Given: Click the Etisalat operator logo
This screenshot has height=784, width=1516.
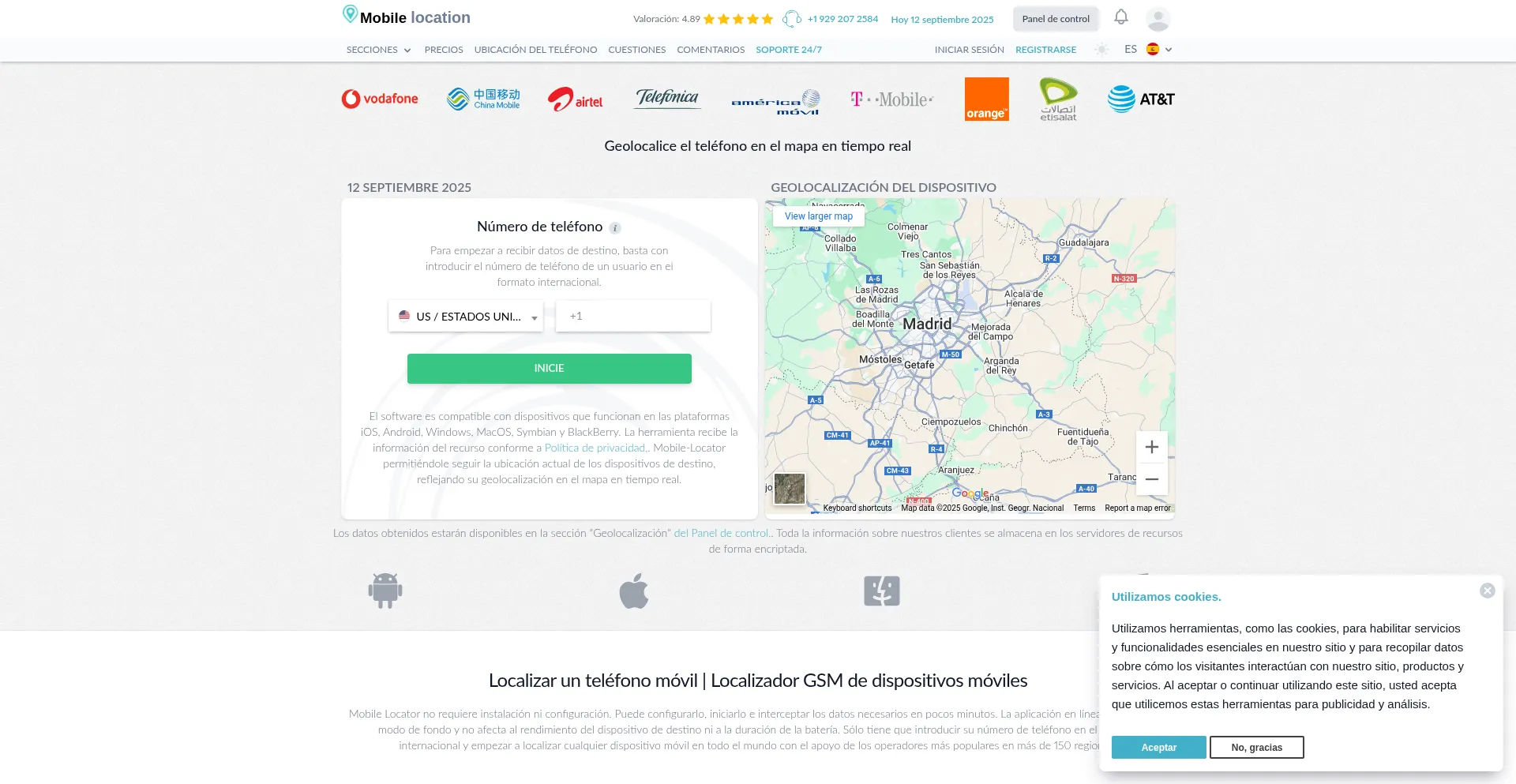Looking at the screenshot, I should click(x=1058, y=99).
